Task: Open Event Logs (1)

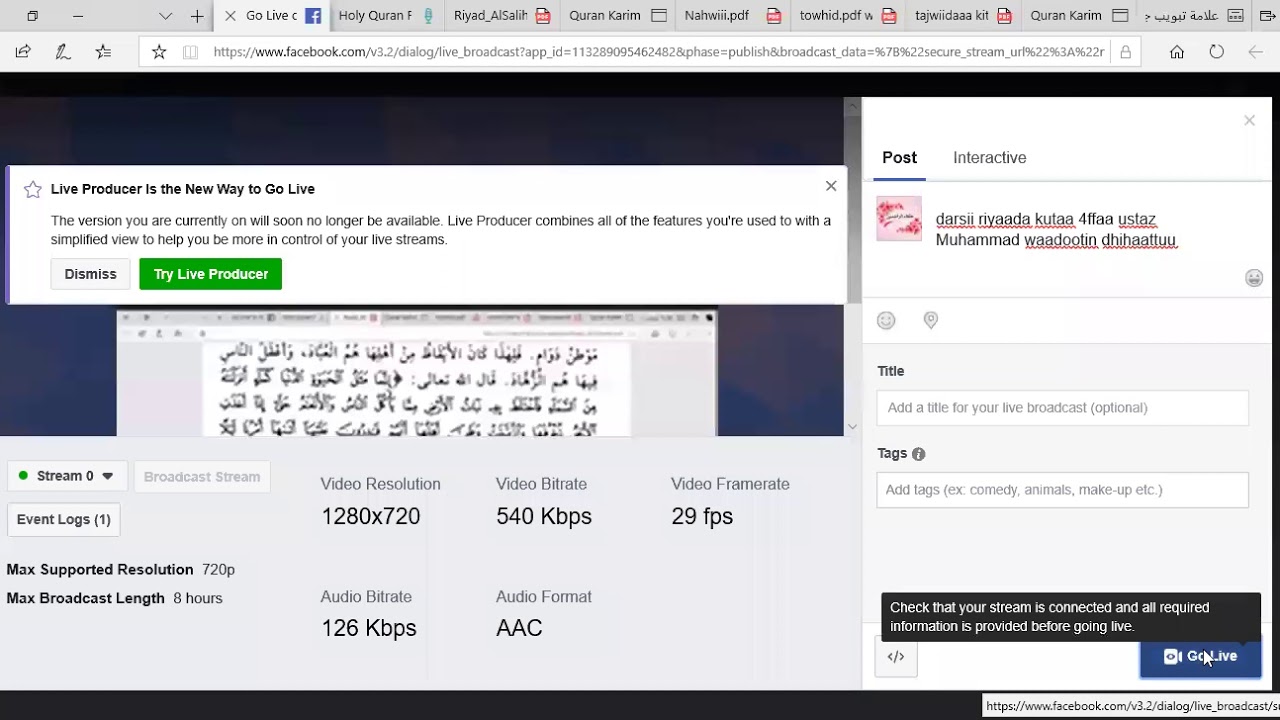Action: 64,519
